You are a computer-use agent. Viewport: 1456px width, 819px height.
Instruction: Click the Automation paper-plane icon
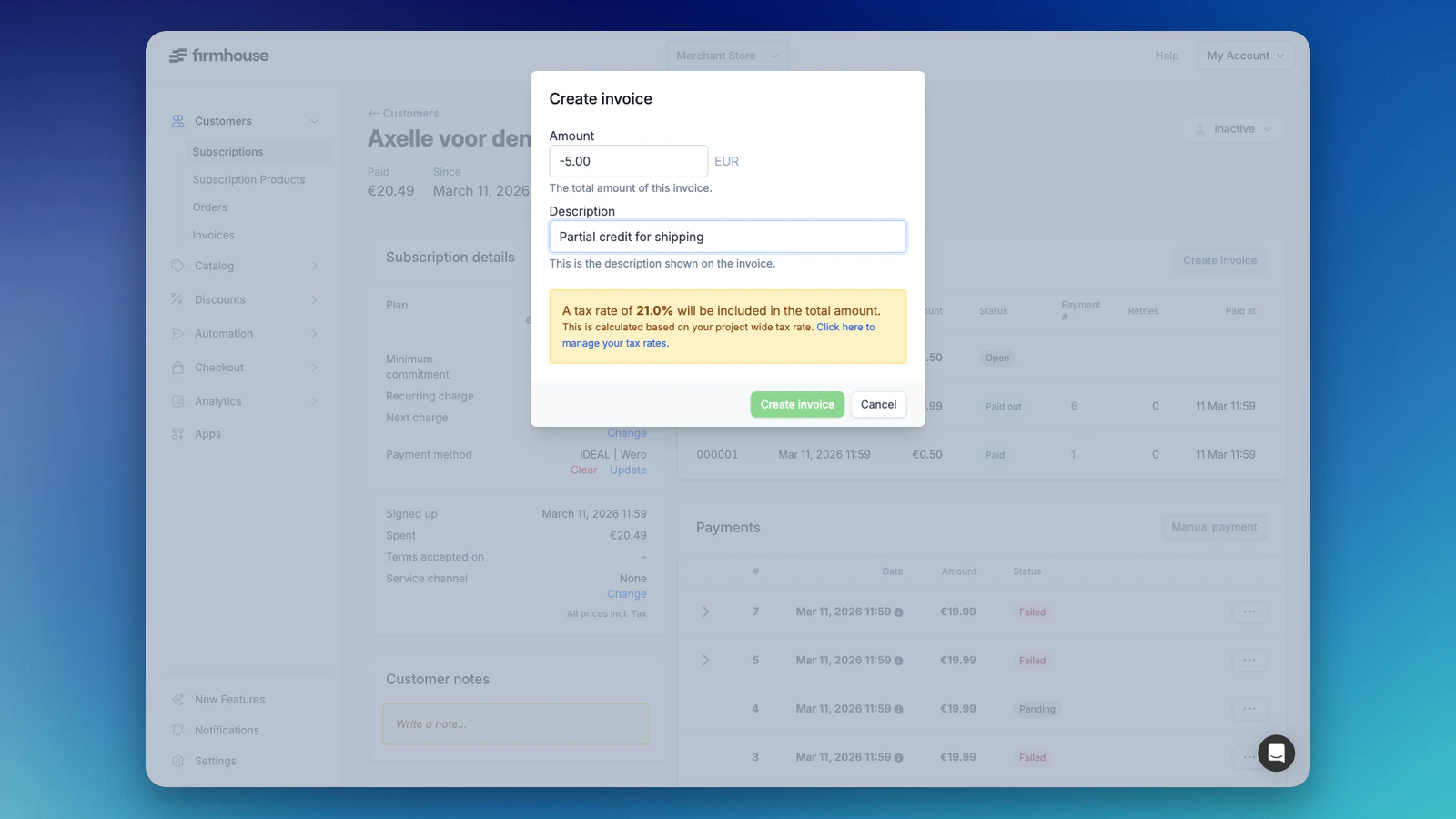(177, 333)
